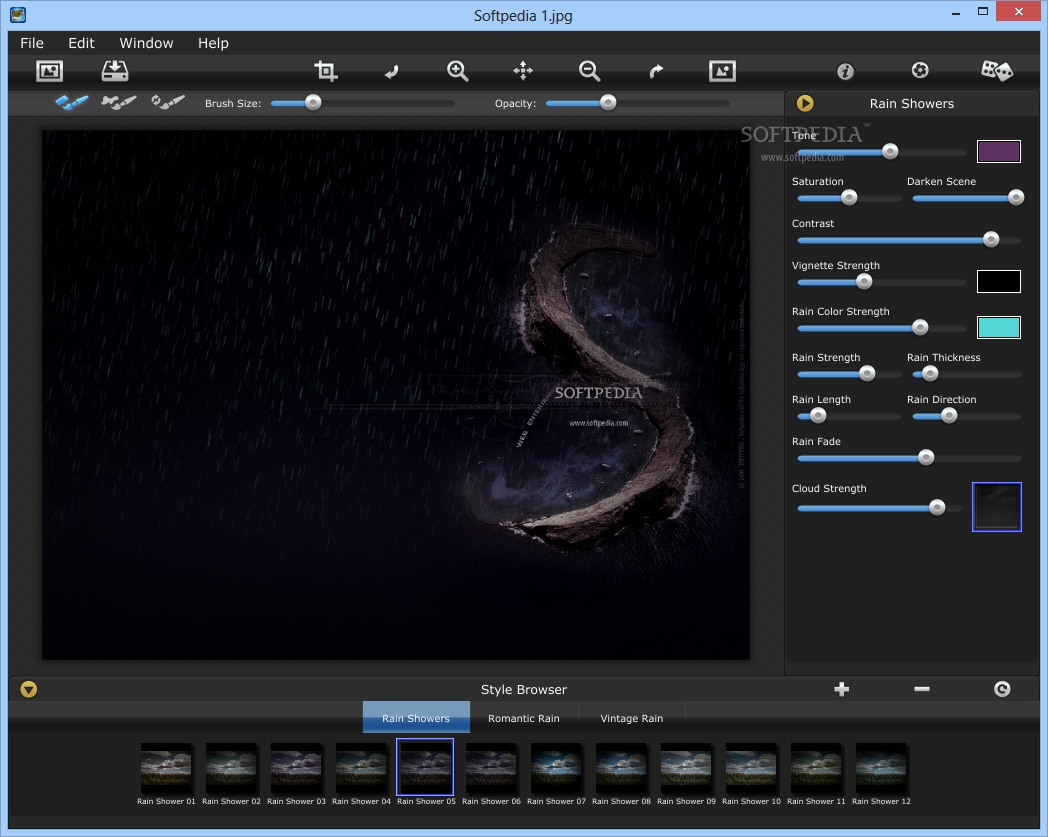The image size is (1048, 837).
Task: Add a style with plus icon
Action: [x=841, y=689]
